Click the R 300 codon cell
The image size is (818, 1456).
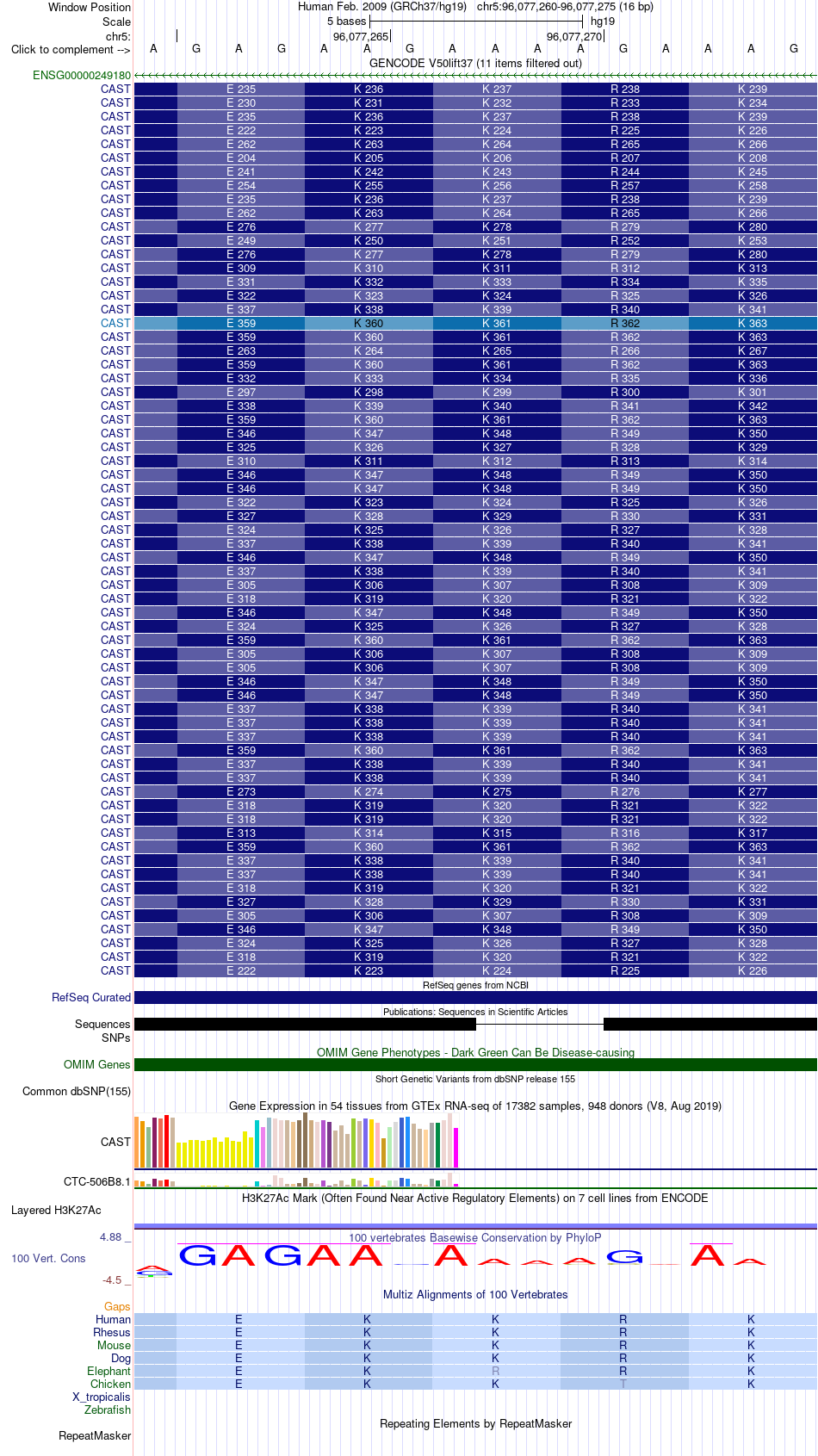625,393
